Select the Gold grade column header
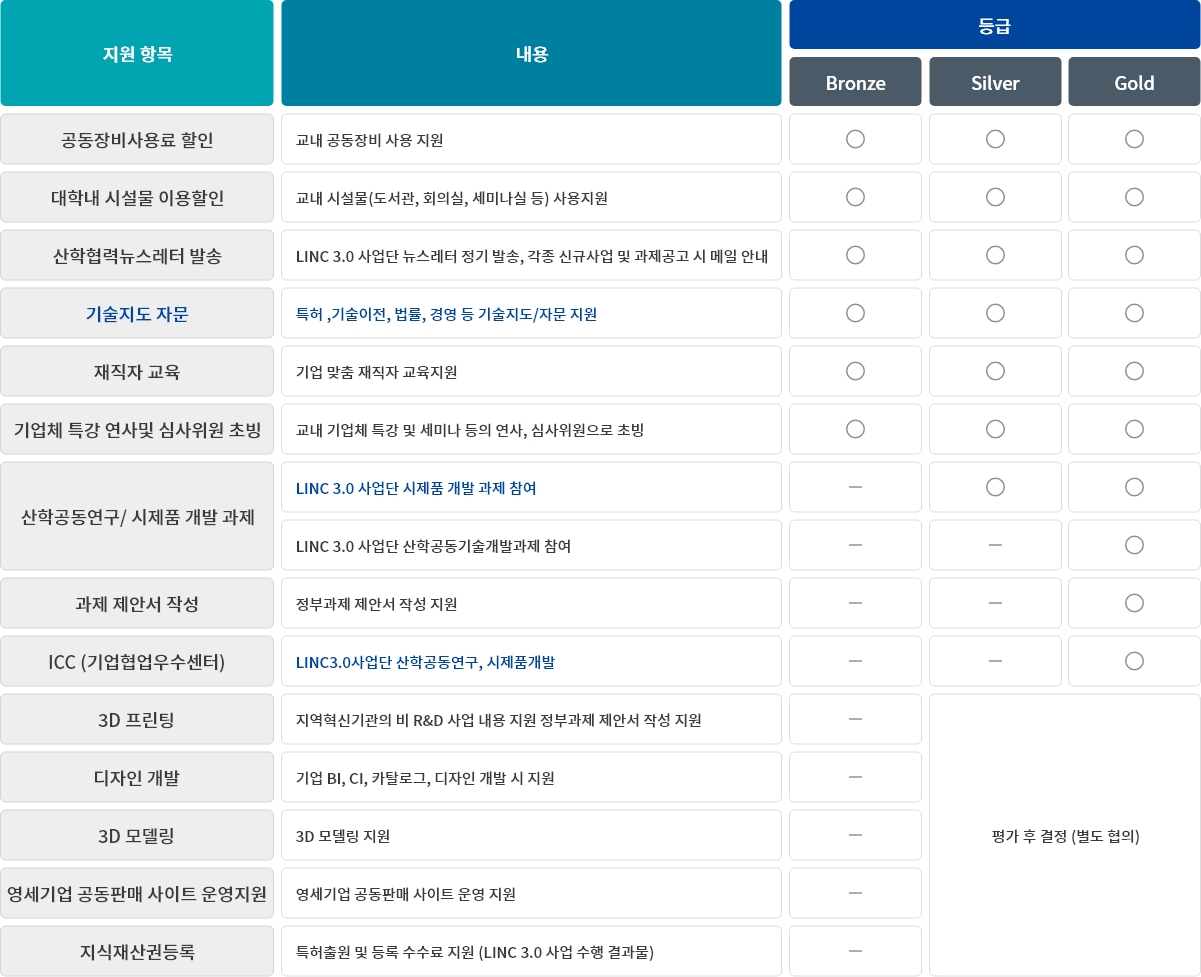The height and width of the screenshot is (977, 1201). [1134, 83]
